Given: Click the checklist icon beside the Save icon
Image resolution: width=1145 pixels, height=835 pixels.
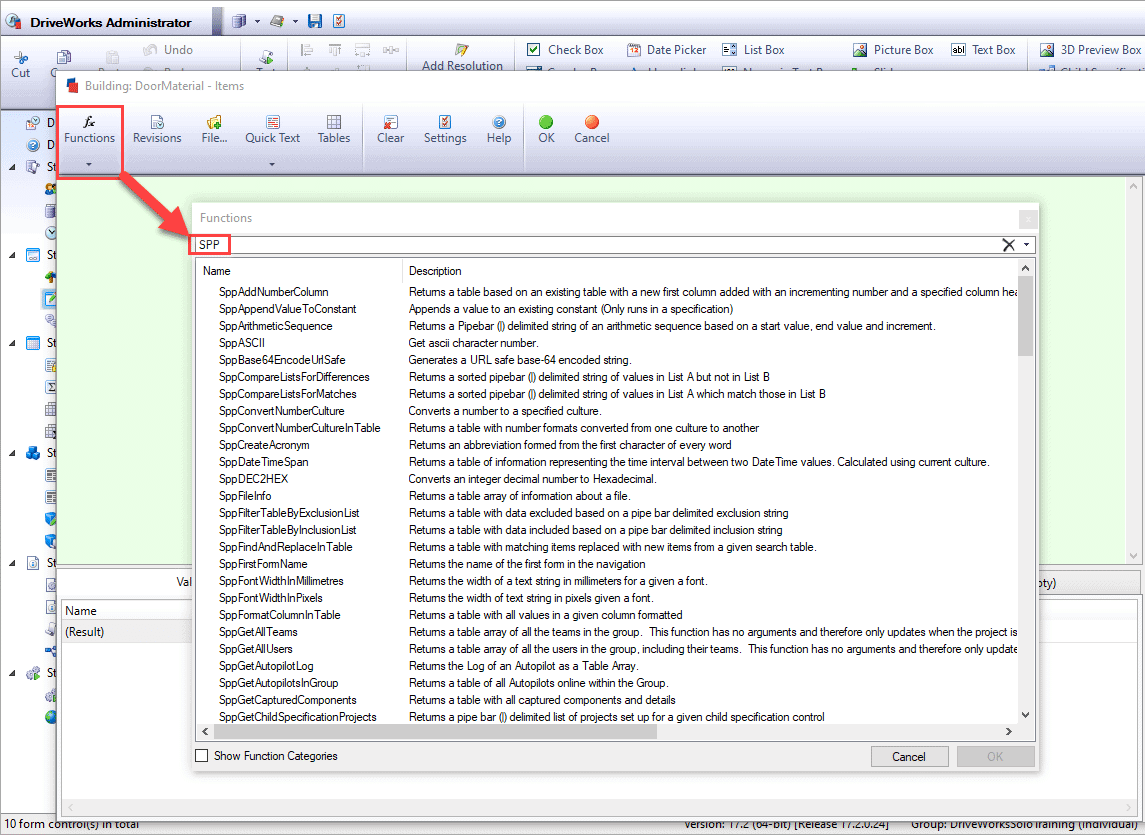Looking at the screenshot, I should coord(339,21).
